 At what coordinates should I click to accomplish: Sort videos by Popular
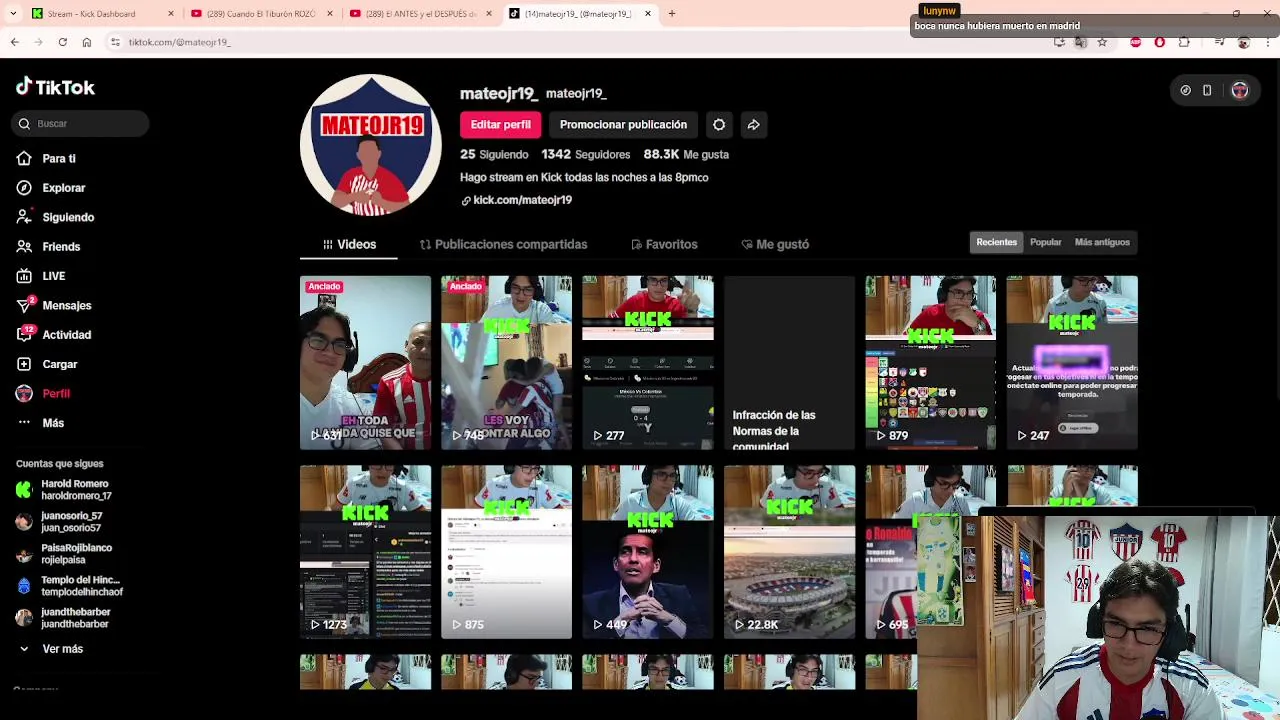1045,242
